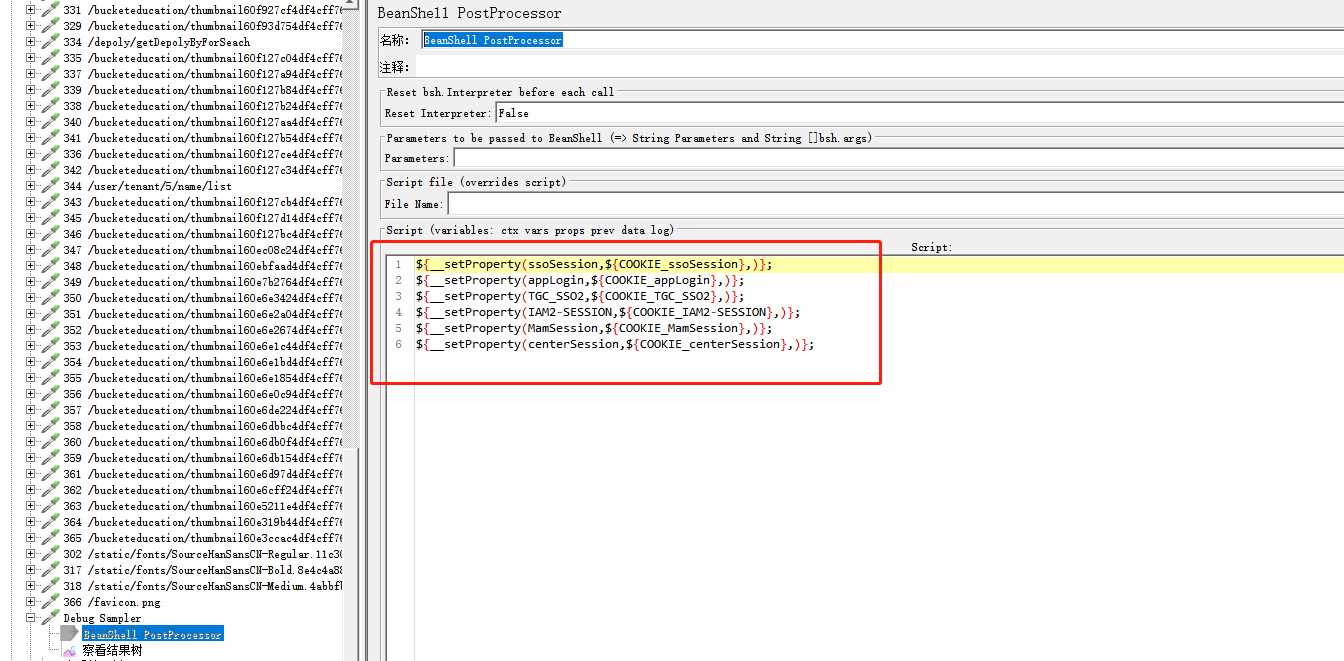Select request 362 thumbnail160e6cff24 row
The image size is (1344, 661).
[x=203, y=490]
